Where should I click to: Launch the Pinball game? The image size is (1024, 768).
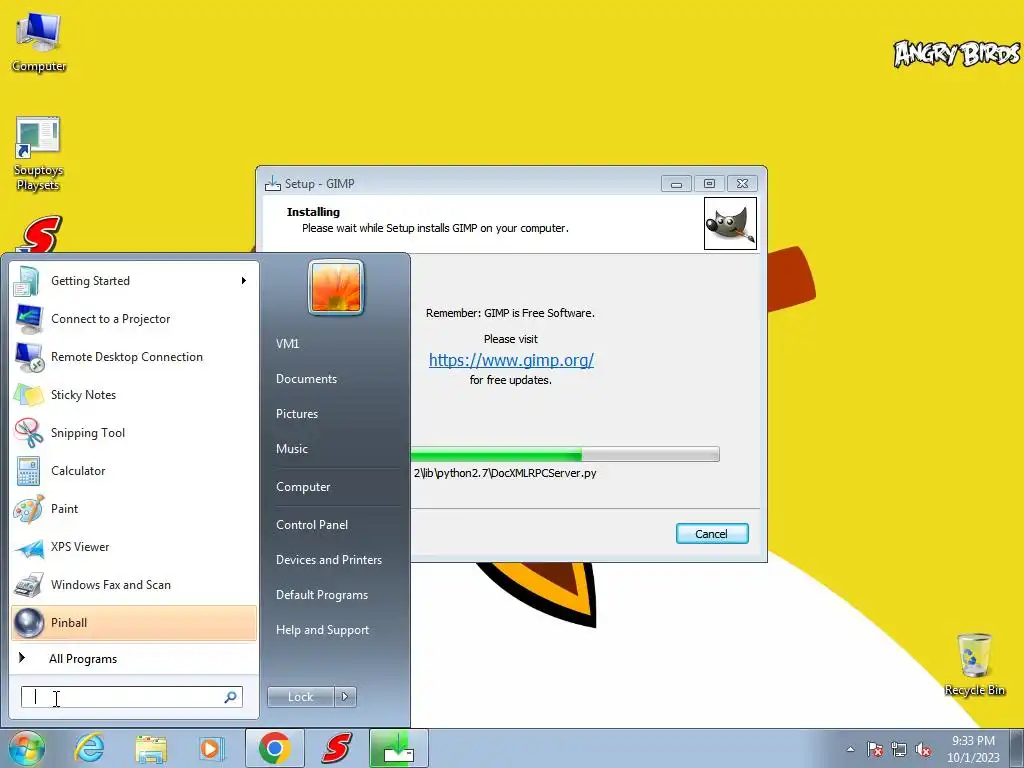pyautogui.click(x=135, y=622)
